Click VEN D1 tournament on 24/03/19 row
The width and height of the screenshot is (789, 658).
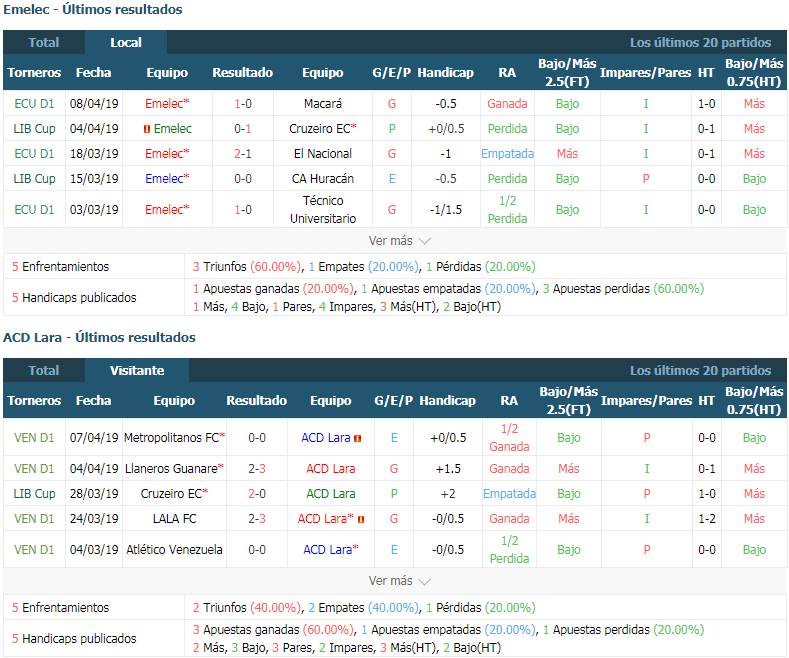[34, 519]
